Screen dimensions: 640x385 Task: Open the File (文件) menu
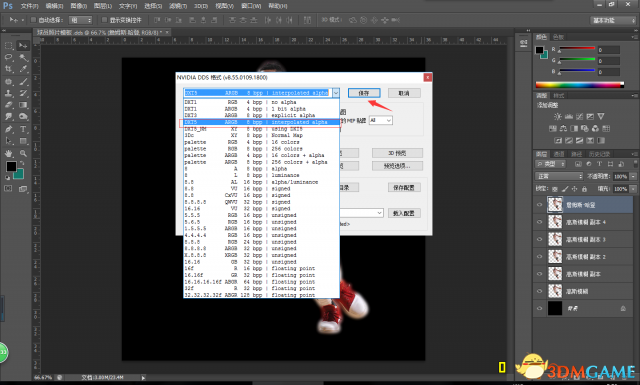coord(29,6)
